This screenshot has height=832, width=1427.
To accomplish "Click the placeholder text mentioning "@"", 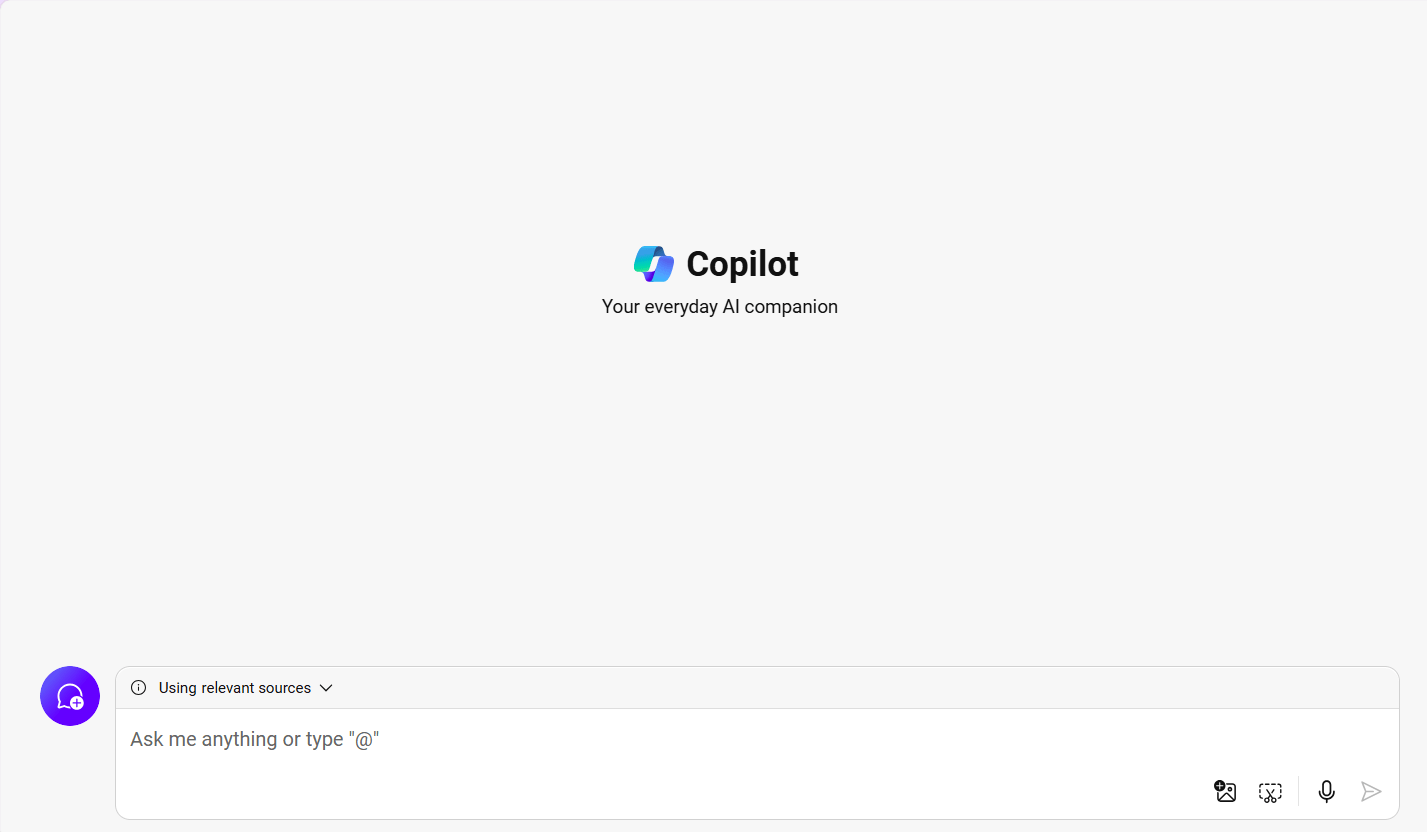I will 255,740.
